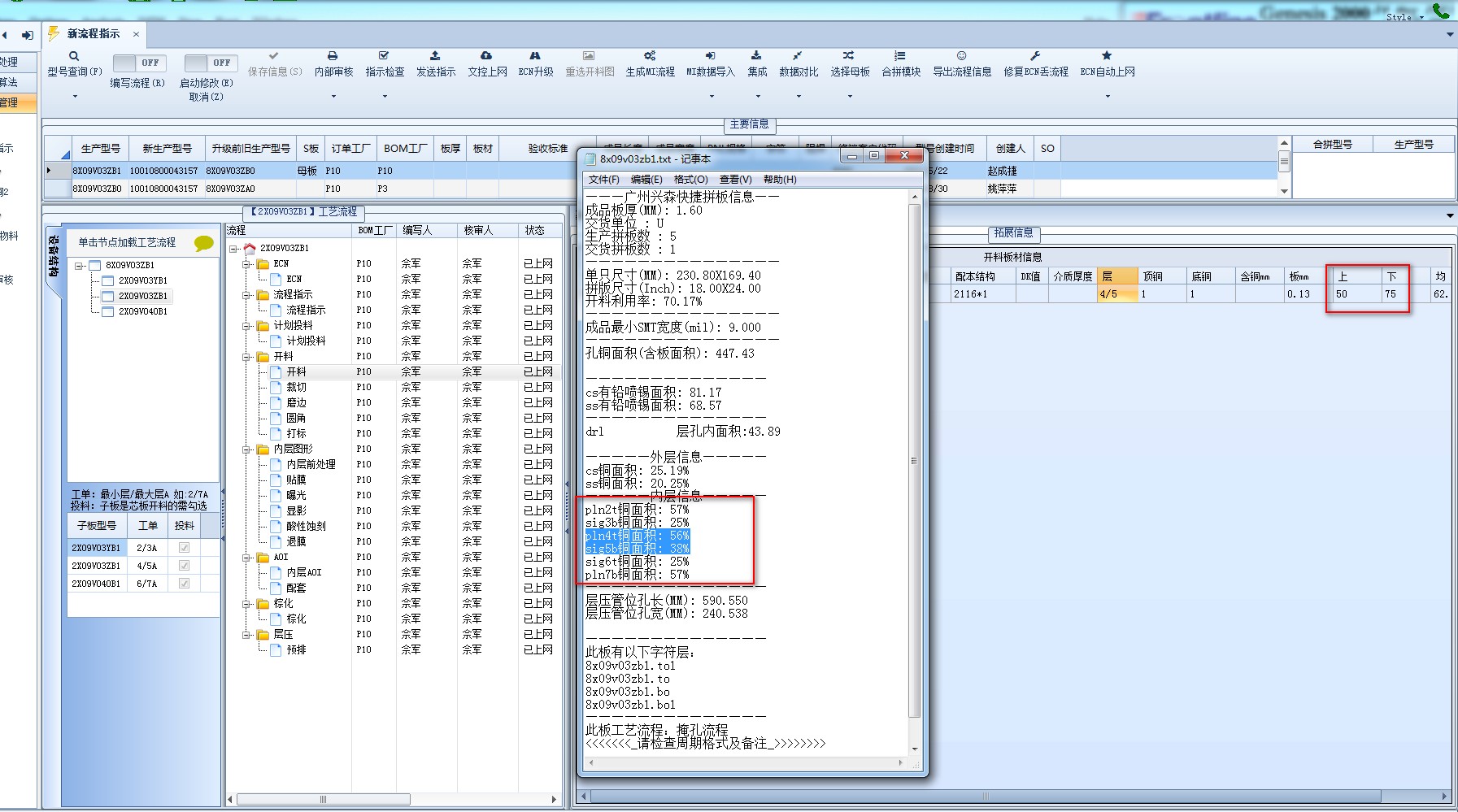The height and width of the screenshot is (812, 1458).
Task: Open the 数据对比 dropdown arrow
Action: click(799, 97)
